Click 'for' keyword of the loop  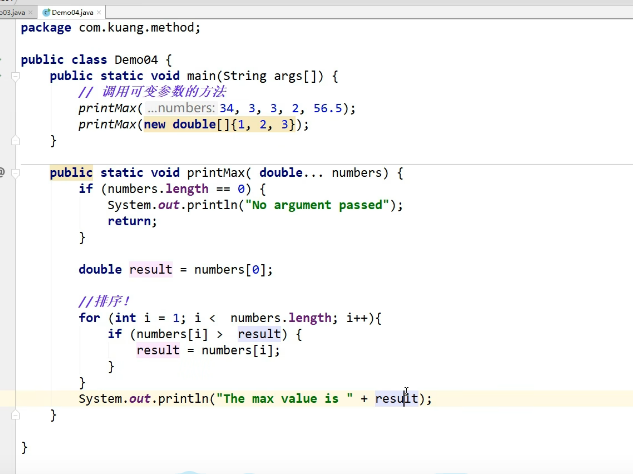coord(89,318)
